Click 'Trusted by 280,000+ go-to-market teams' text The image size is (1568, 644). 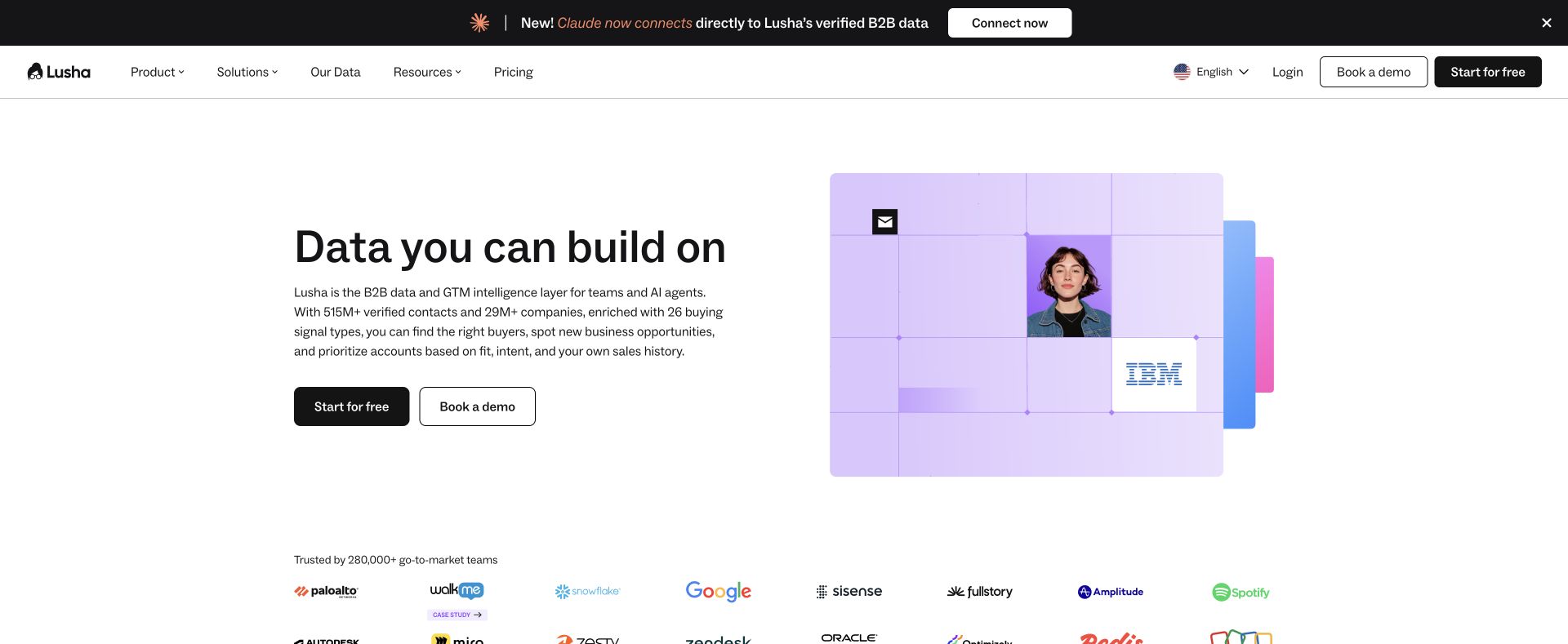pos(395,560)
